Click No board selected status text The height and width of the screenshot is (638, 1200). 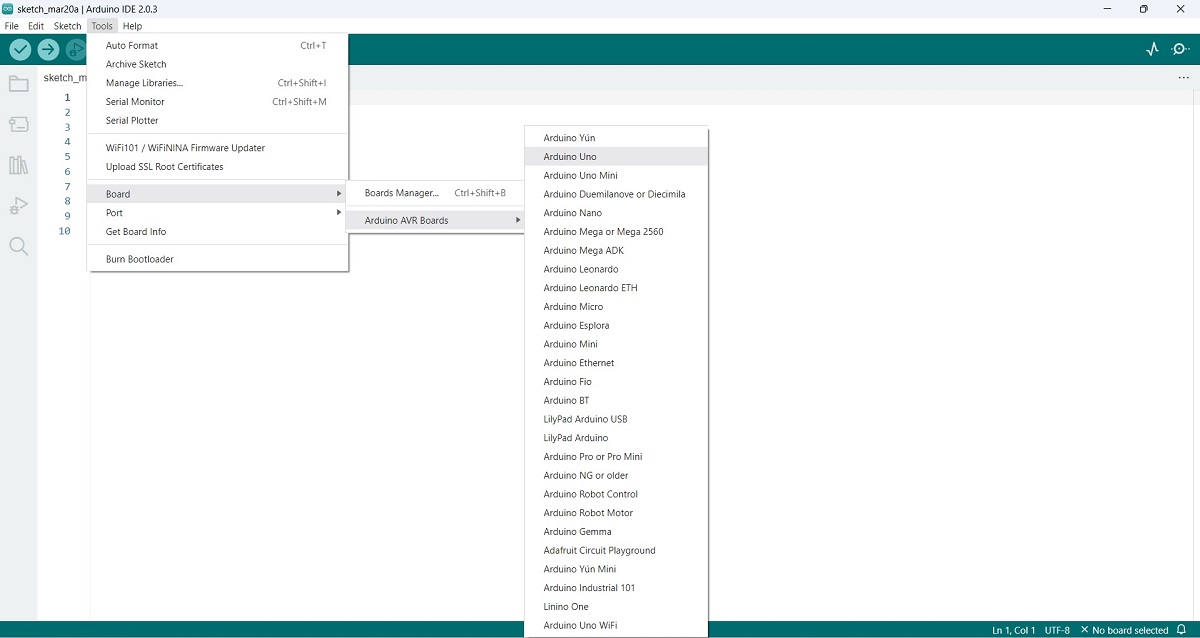[x=1129, y=630]
